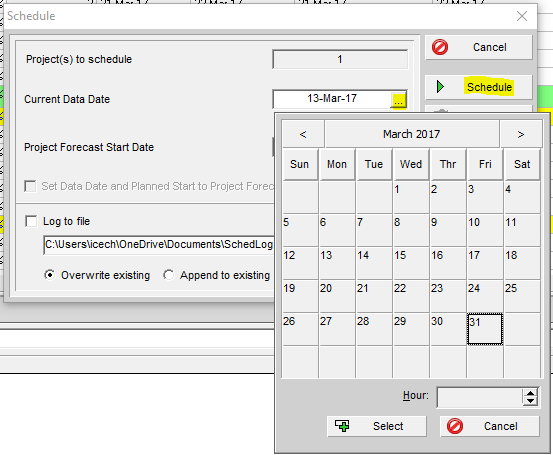Image resolution: width=553 pixels, height=455 pixels.
Task: Select March 14 in the calendar
Action: click(373, 263)
